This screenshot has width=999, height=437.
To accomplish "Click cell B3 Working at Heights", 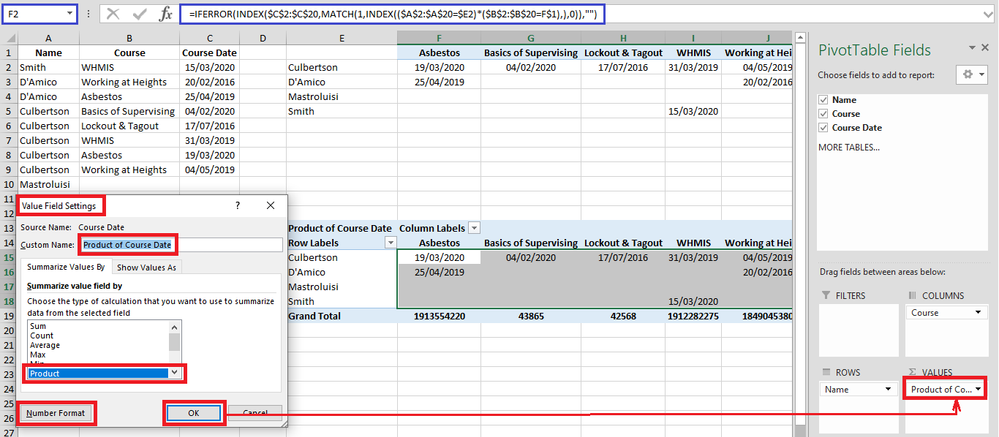I will 129,82.
